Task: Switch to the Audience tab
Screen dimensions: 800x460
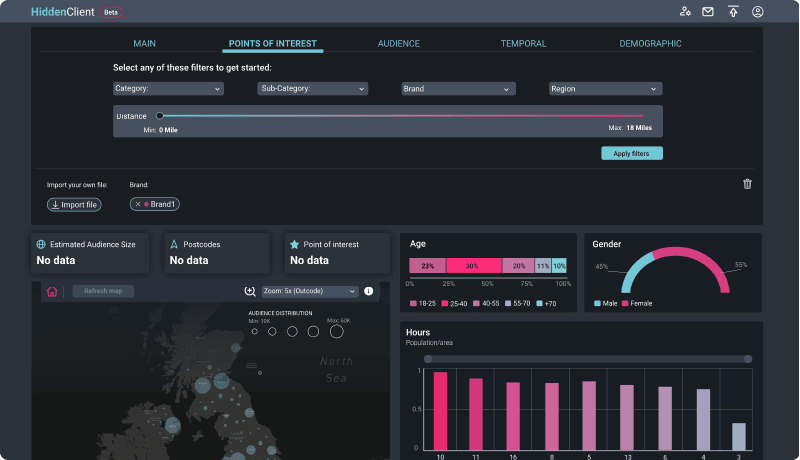Action: [x=398, y=44]
